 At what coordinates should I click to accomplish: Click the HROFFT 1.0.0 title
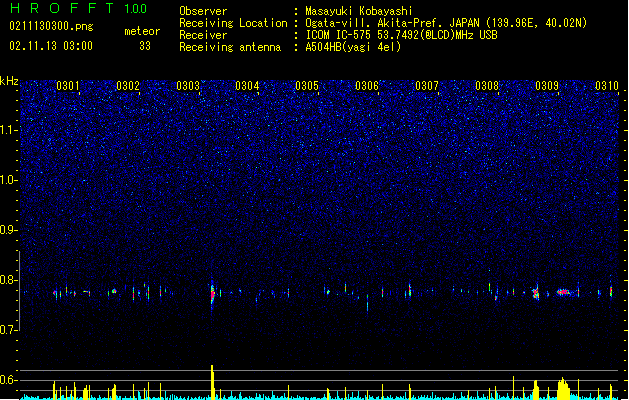point(78,8)
